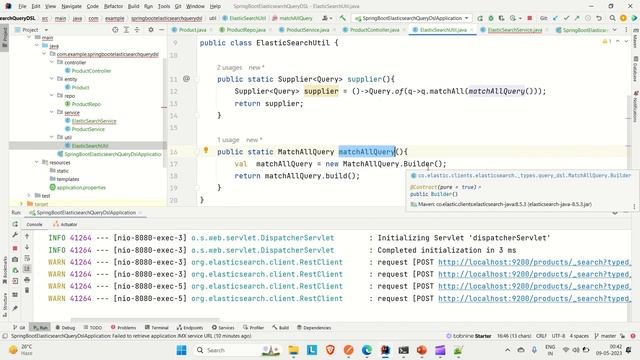Toggle the Bookmarks tool window stripe button
The height and width of the screenshot is (360, 640).
pos(4,270)
